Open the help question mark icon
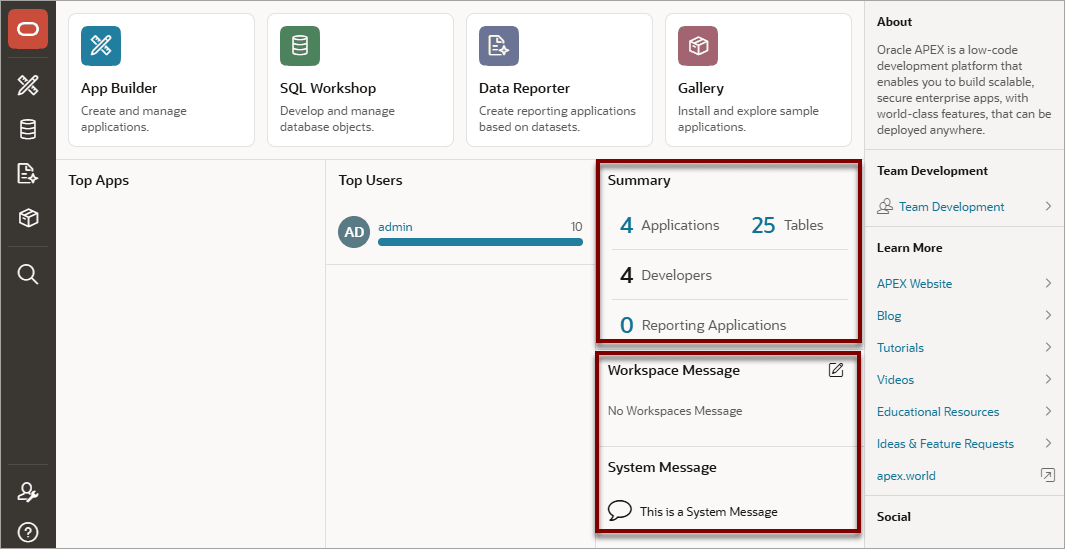The image size is (1065, 549). point(28,532)
